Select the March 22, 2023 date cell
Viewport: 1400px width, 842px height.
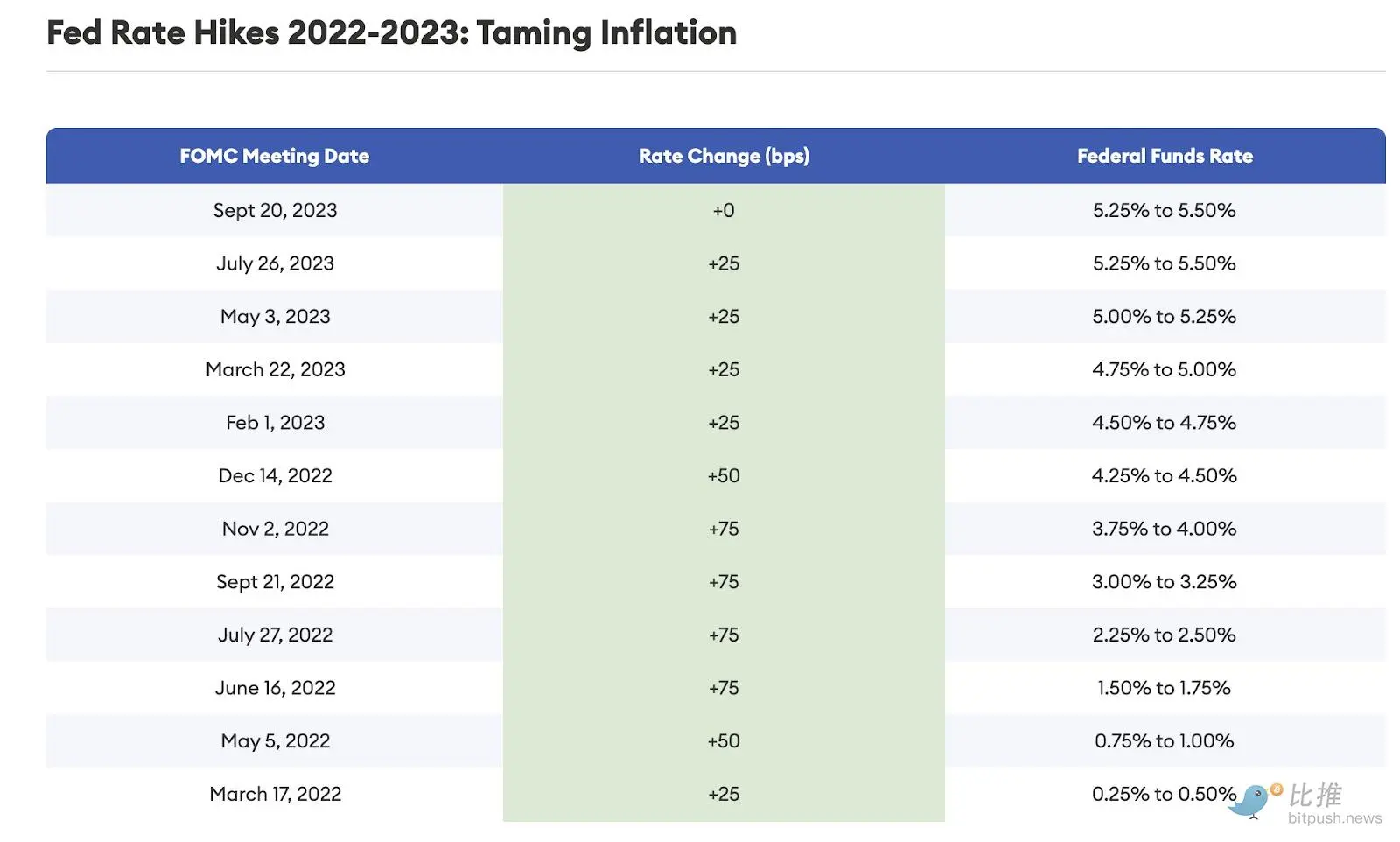(275, 369)
